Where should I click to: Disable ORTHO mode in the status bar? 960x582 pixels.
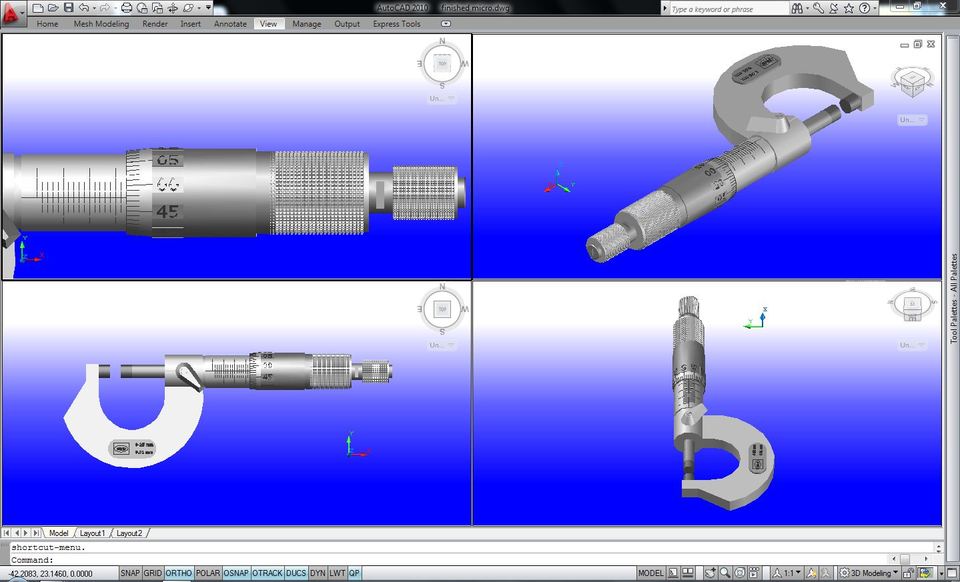177,572
